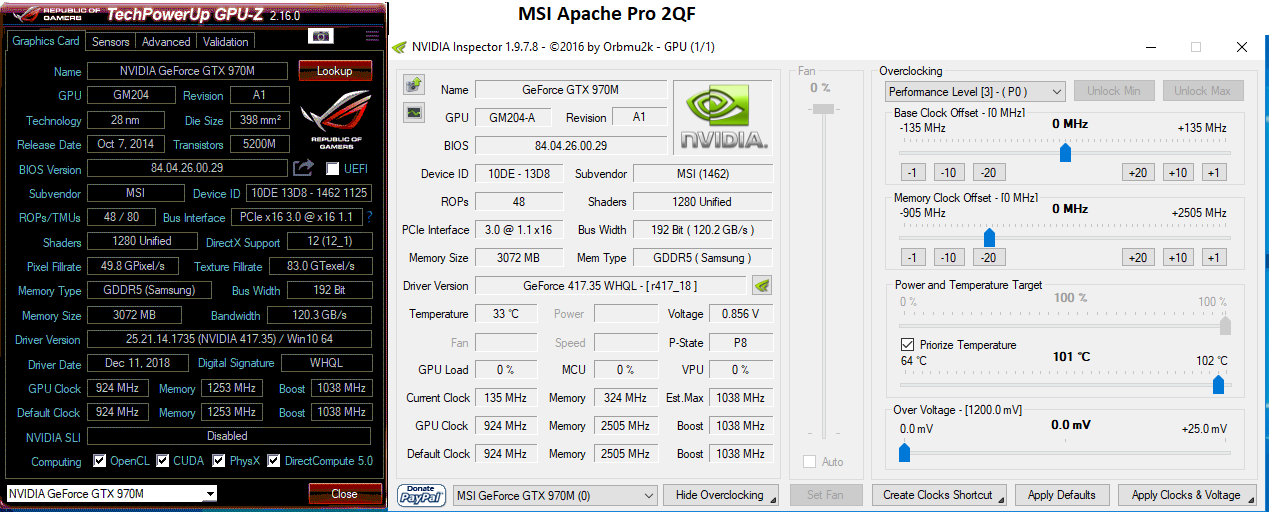The height and width of the screenshot is (514, 1269).
Task: Click the PayPal Donate icon
Action: point(422,495)
